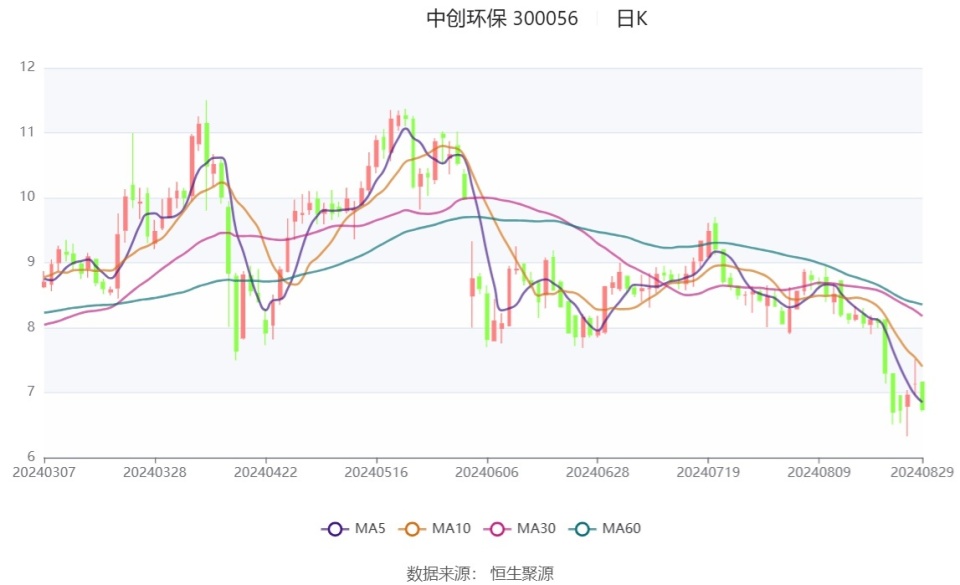
Task: Click the 6 price level on y-axis
Action: coord(30,457)
